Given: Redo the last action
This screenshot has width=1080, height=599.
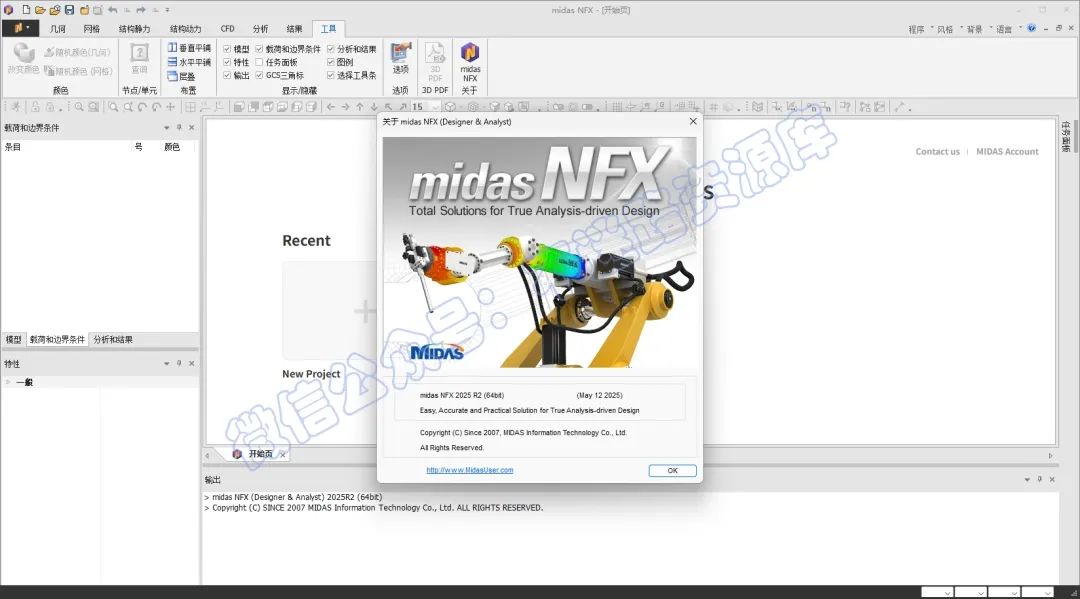Looking at the screenshot, I should (x=141, y=10).
